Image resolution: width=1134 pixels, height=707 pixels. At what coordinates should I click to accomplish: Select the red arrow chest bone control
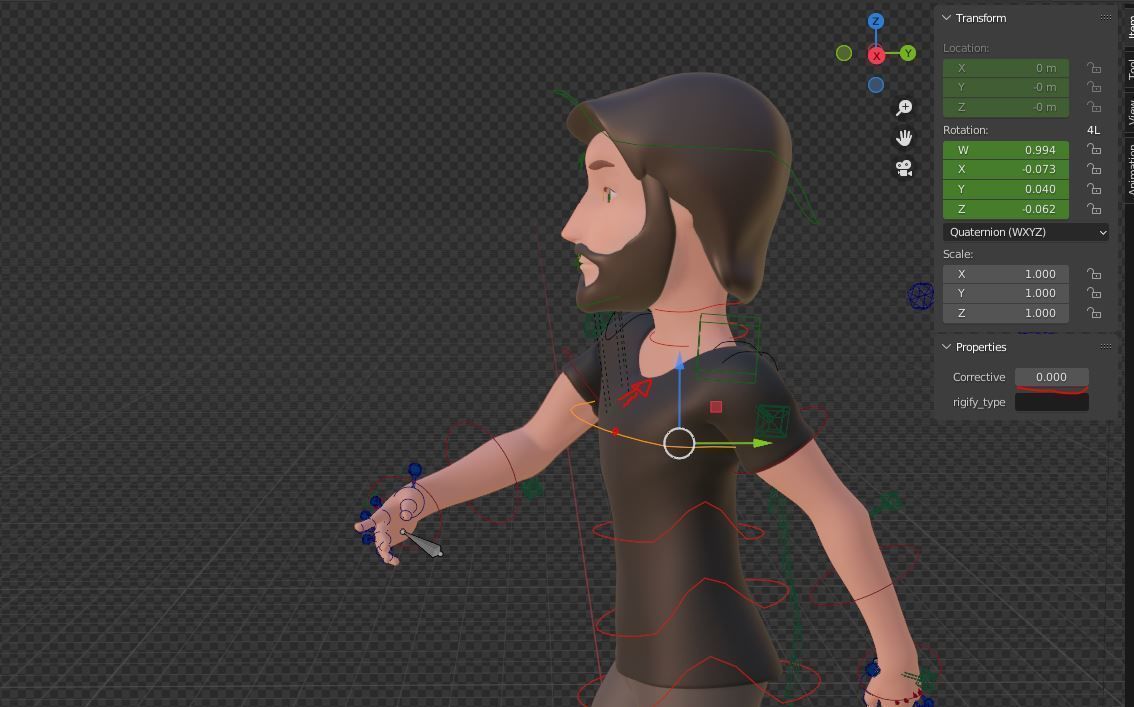(635, 393)
